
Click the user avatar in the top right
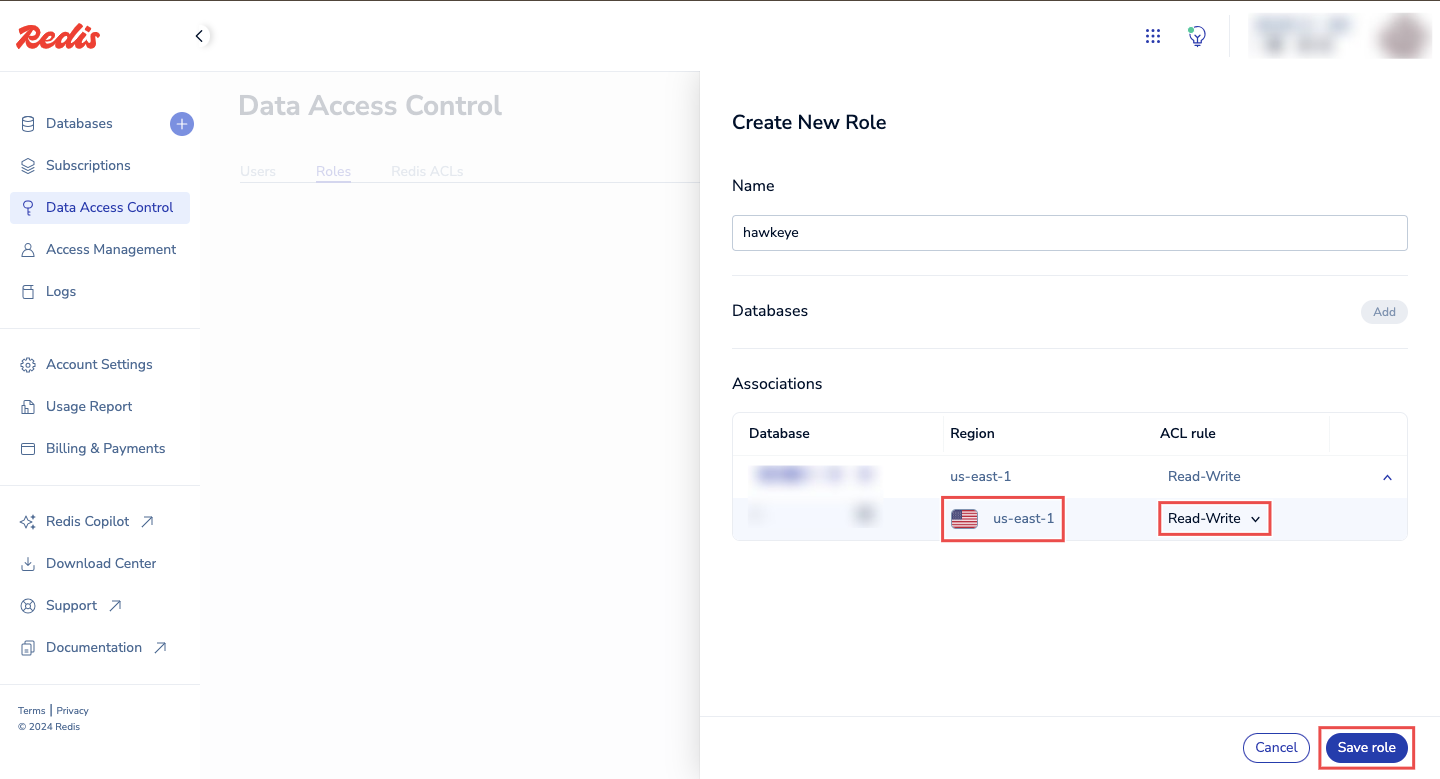pyautogui.click(x=1400, y=36)
